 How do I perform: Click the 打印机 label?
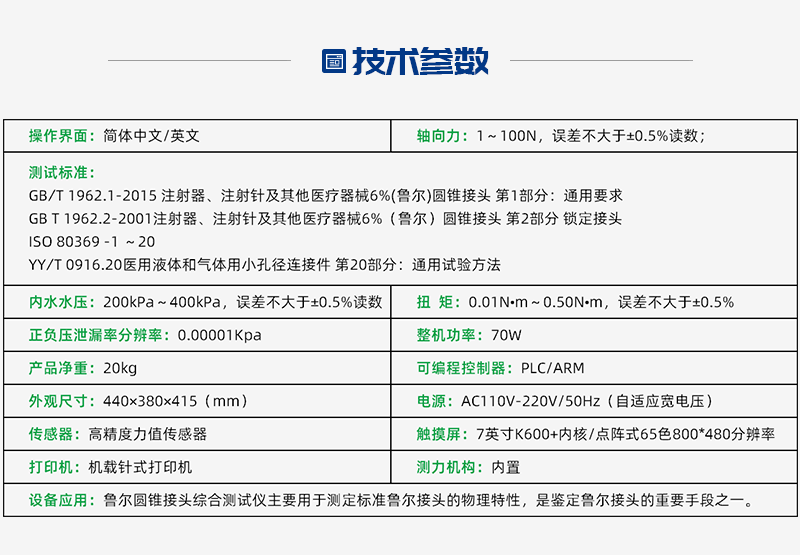pyautogui.click(x=55, y=467)
